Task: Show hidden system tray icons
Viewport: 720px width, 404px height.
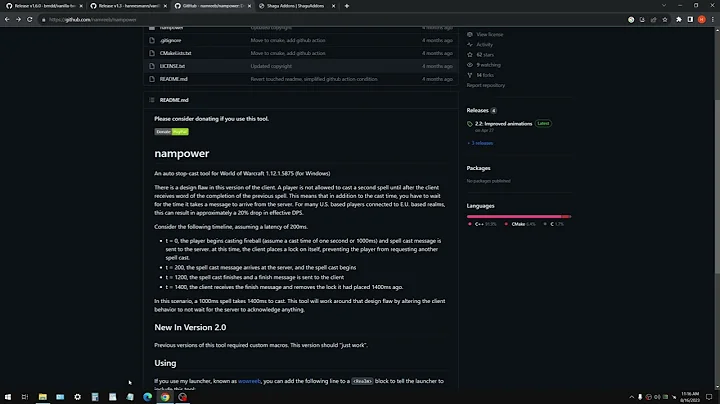Action: (631, 397)
